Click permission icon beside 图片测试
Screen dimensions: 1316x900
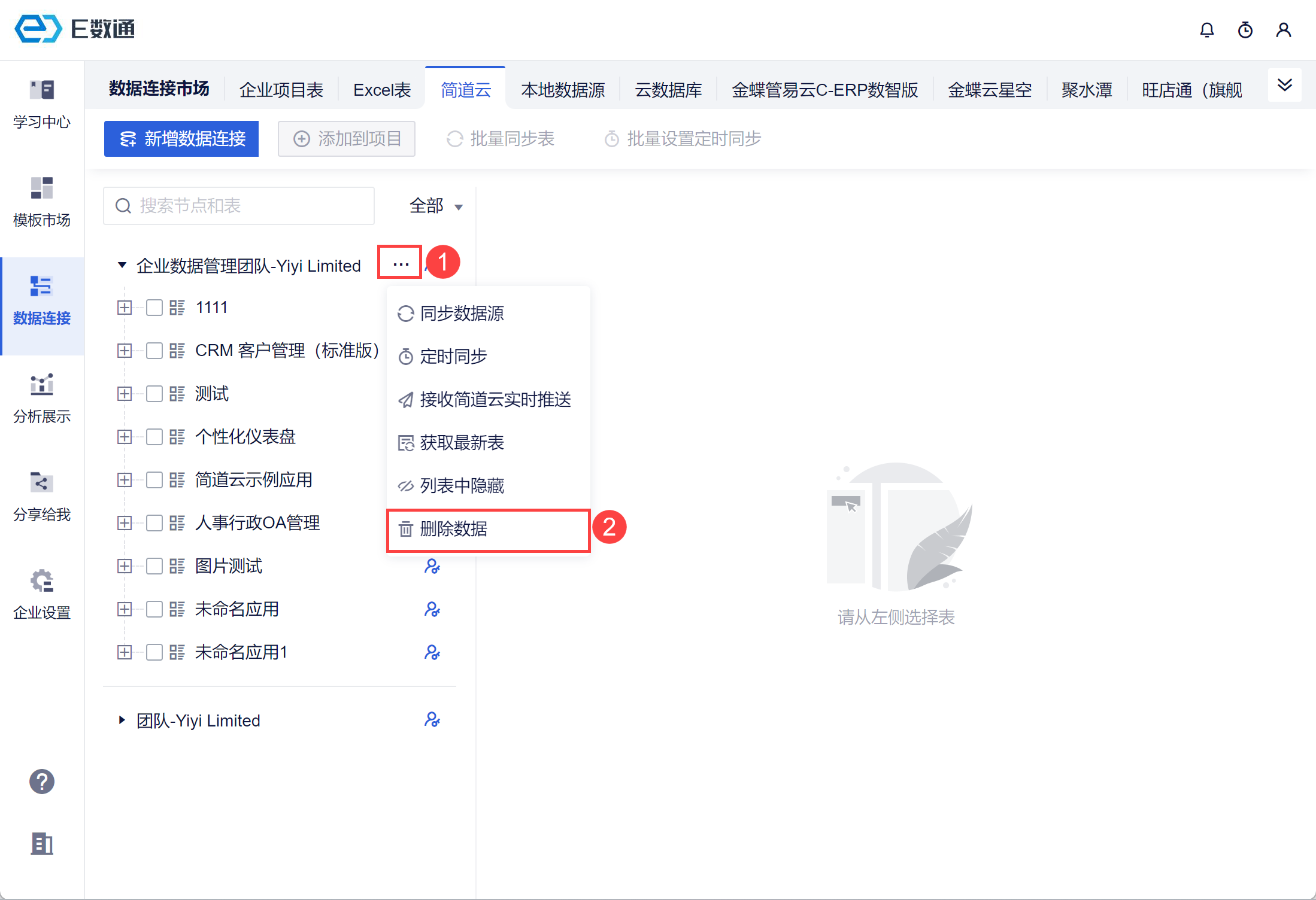(x=432, y=566)
